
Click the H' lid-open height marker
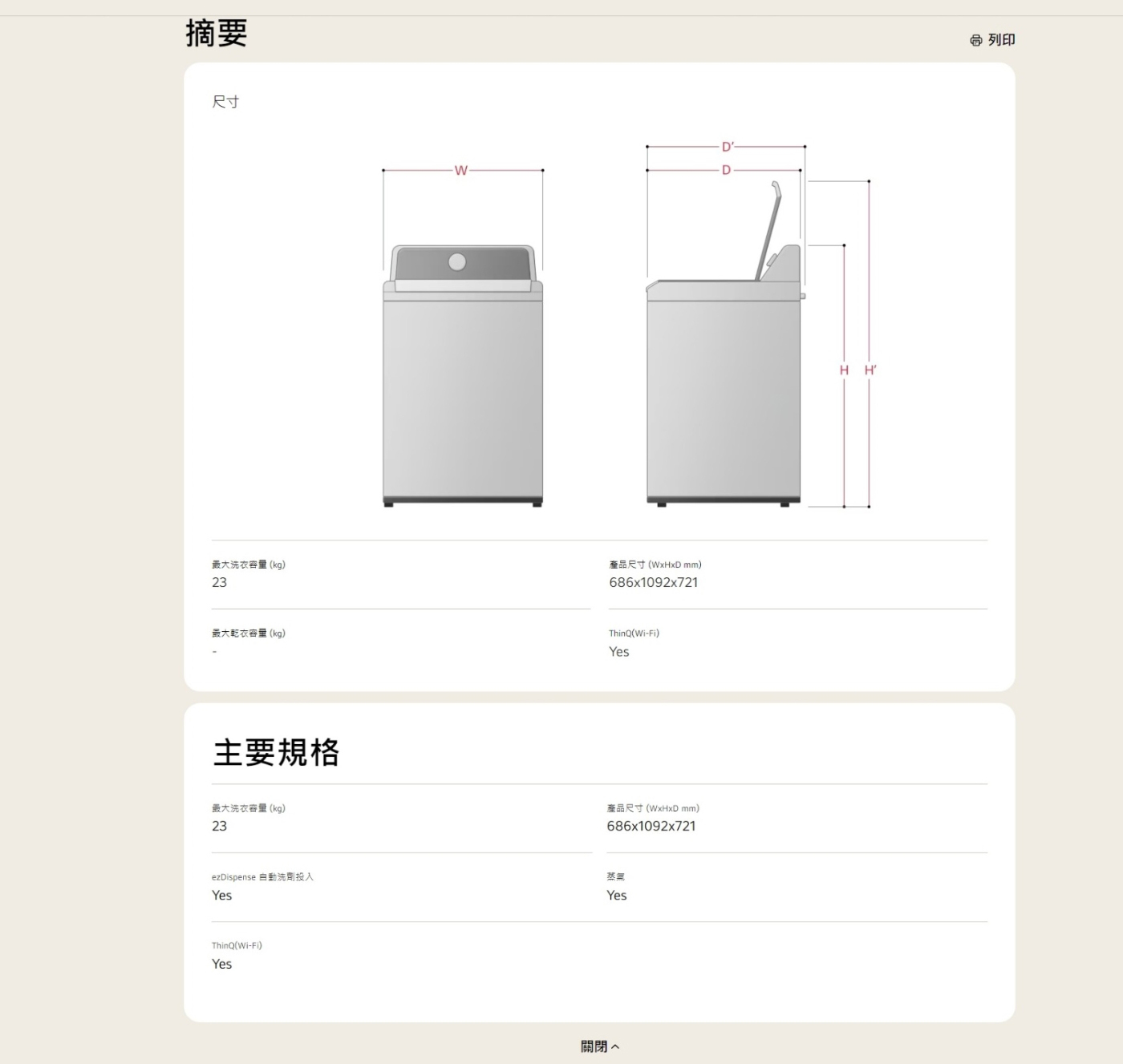870,370
